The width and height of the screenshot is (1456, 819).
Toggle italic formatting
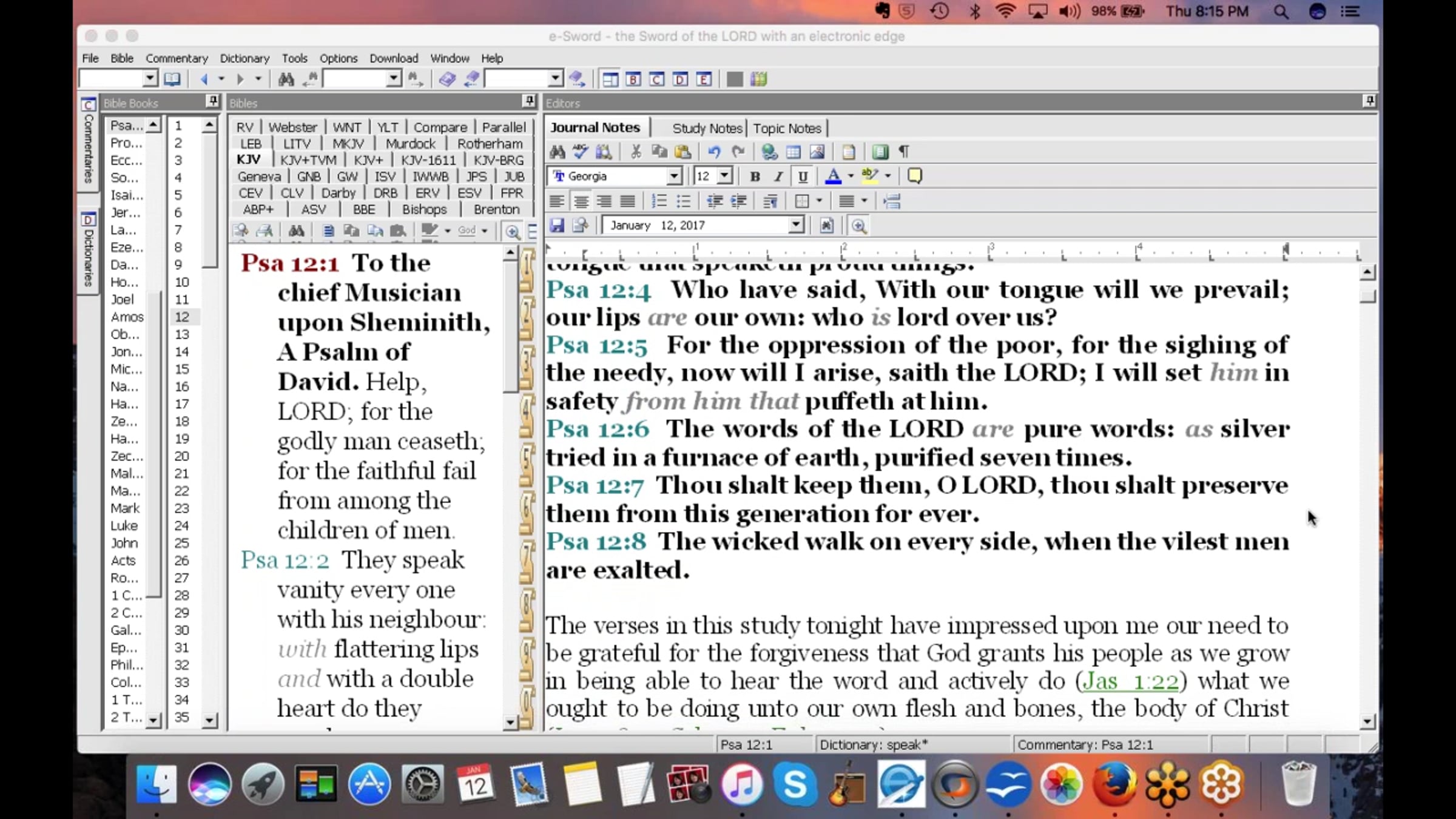pyautogui.click(x=778, y=176)
